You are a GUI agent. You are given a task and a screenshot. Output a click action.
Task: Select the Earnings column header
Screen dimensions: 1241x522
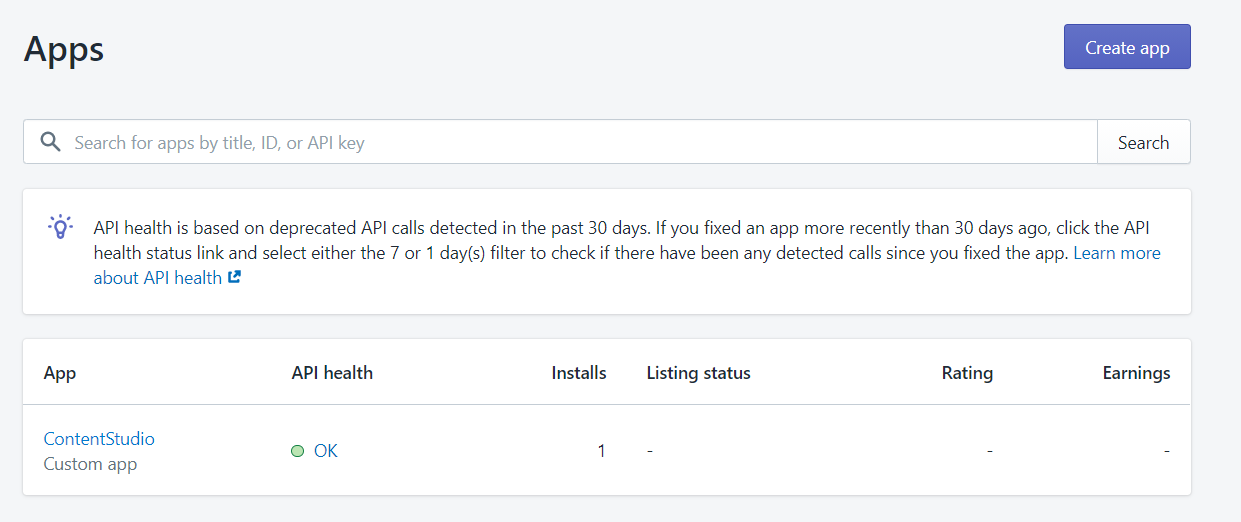1136,373
